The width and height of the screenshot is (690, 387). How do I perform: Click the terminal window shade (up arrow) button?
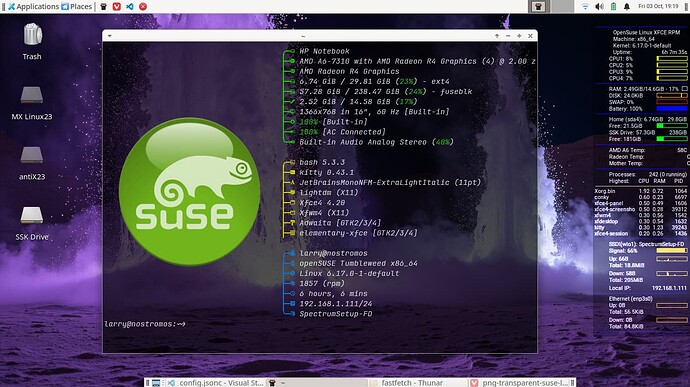click(x=497, y=36)
